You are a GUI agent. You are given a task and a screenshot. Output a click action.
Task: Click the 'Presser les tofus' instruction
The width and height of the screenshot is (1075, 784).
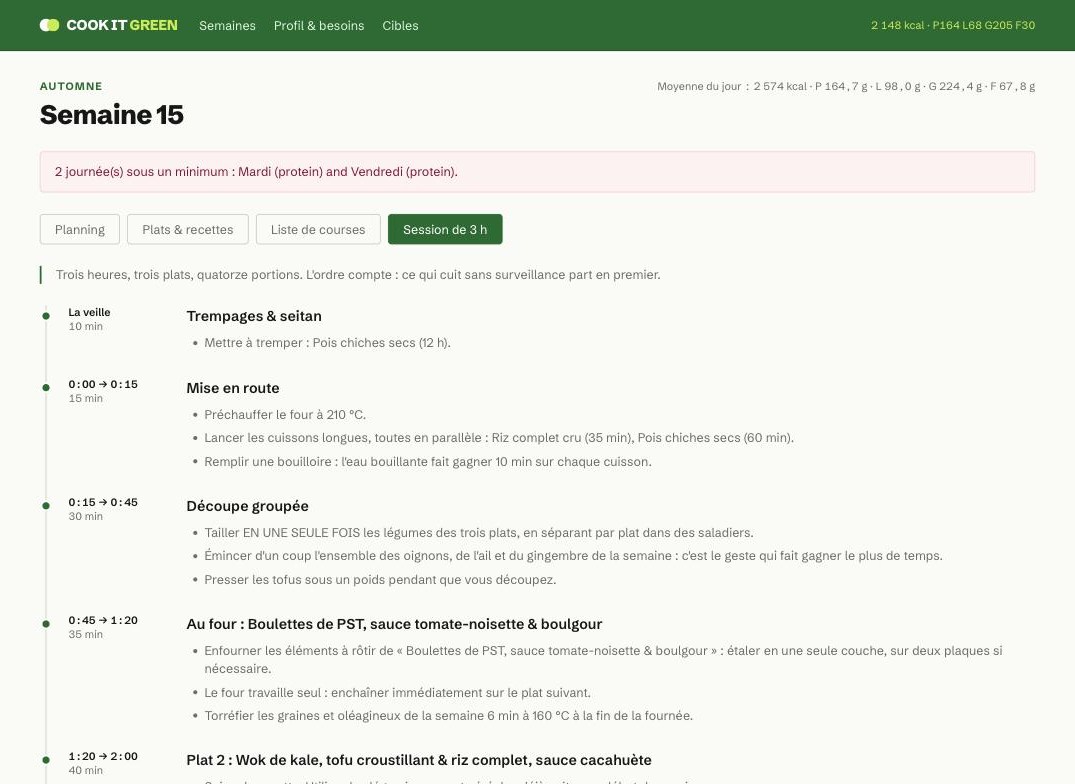[x=380, y=580]
